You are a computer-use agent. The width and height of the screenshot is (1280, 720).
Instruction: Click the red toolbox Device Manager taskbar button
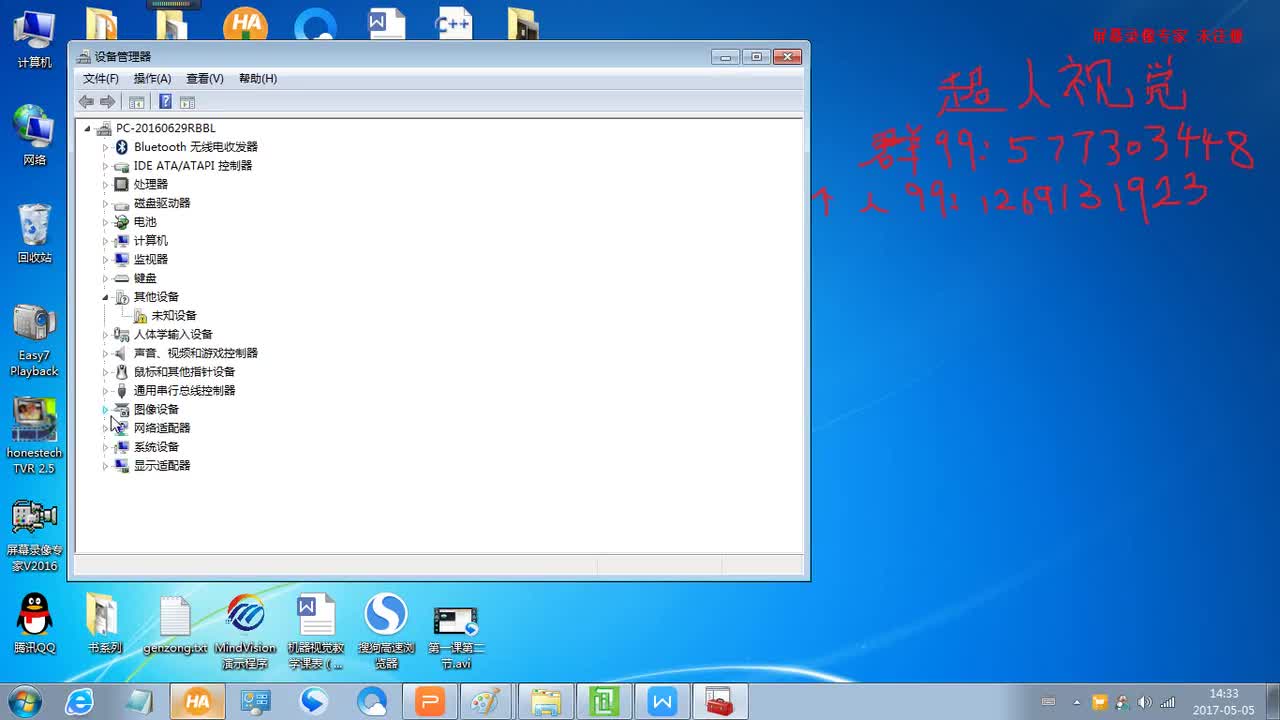[720, 702]
